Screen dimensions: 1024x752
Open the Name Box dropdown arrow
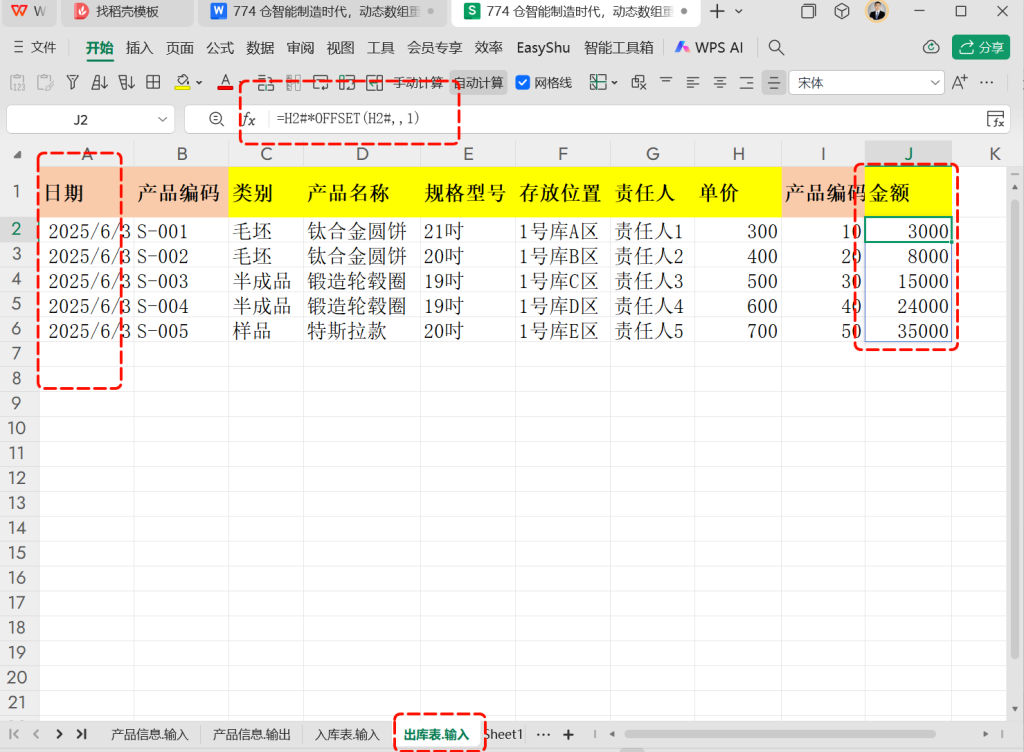tap(163, 119)
